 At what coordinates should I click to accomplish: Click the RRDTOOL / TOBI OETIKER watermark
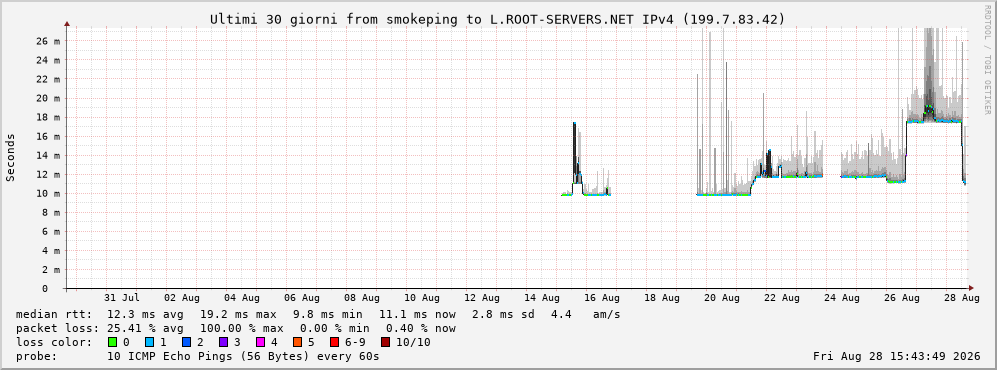tap(987, 59)
